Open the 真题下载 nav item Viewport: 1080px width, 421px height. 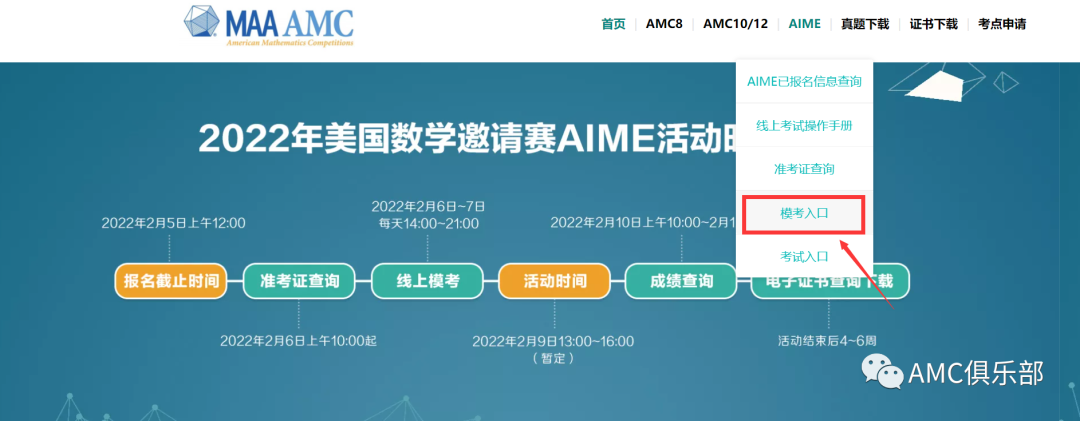(865, 24)
